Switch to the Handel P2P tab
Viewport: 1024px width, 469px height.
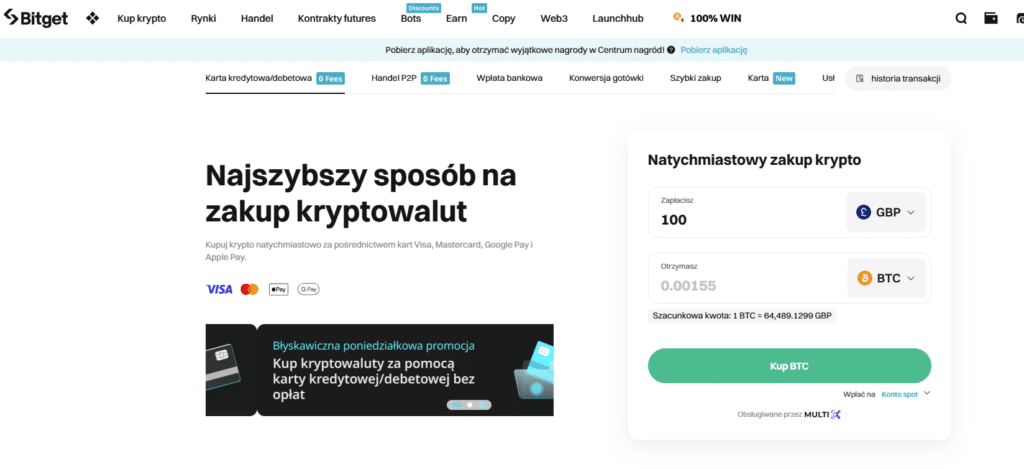tap(394, 78)
